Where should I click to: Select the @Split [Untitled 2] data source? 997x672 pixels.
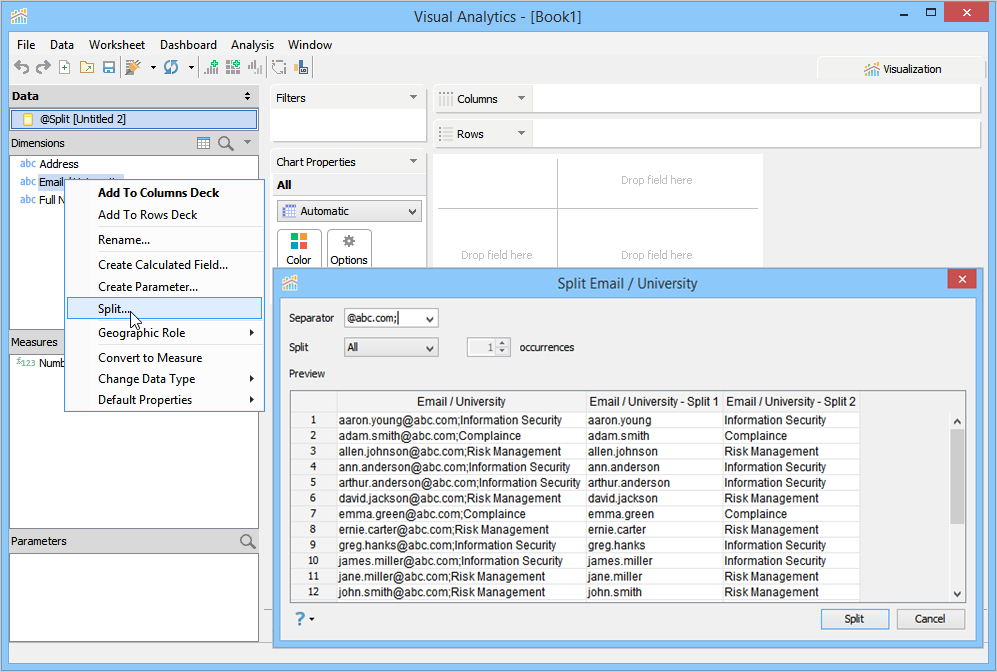click(134, 119)
